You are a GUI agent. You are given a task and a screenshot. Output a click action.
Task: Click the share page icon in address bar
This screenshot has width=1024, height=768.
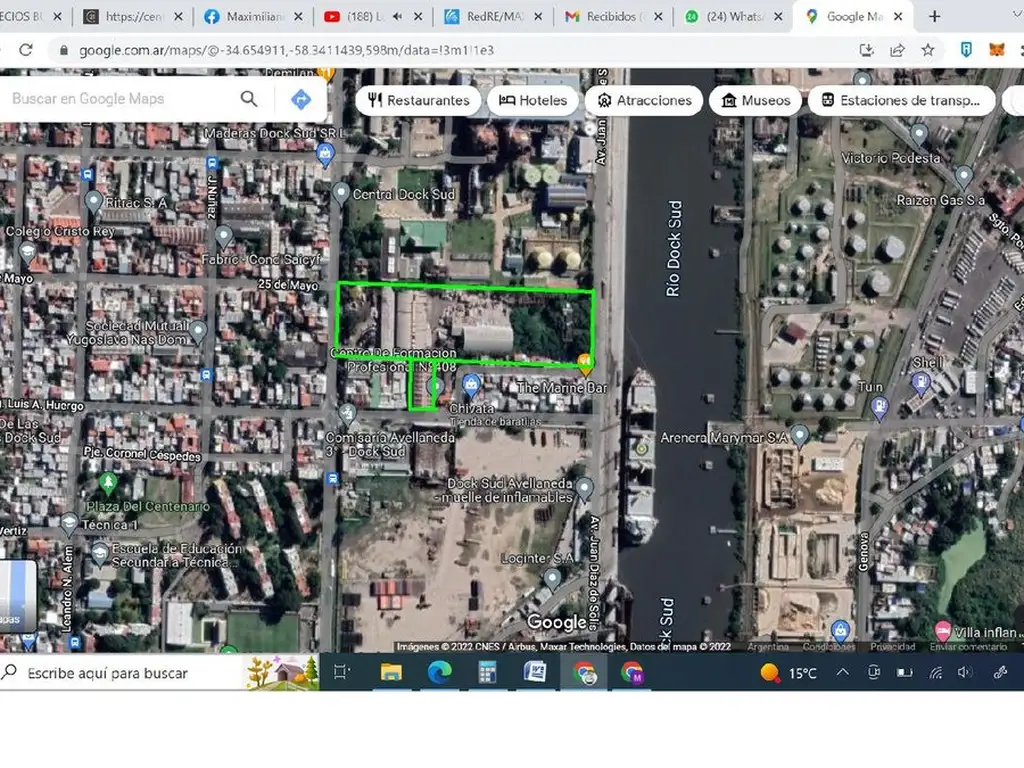(897, 50)
